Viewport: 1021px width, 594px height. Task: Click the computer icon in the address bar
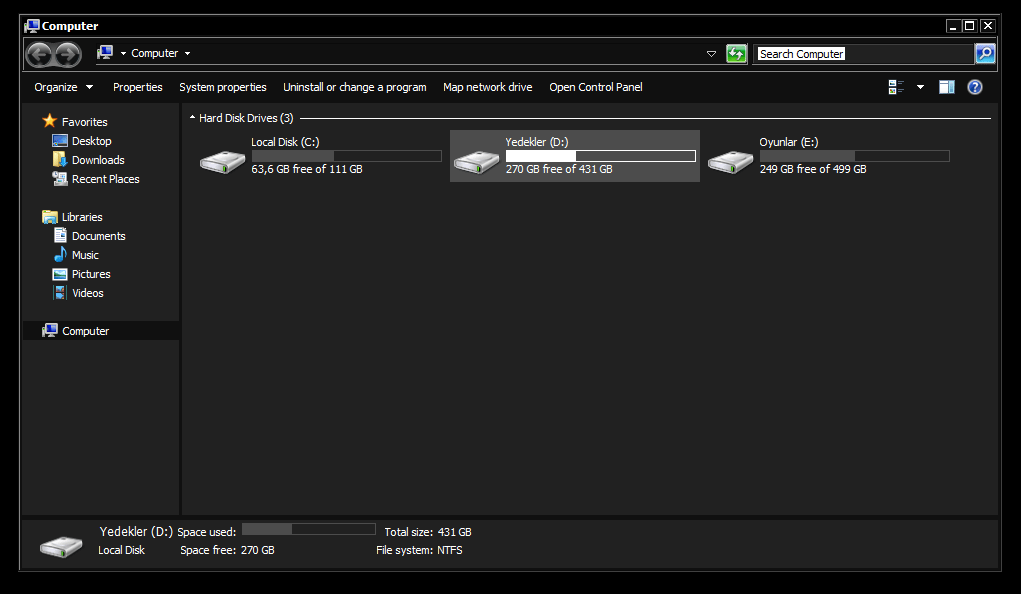[105, 53]
